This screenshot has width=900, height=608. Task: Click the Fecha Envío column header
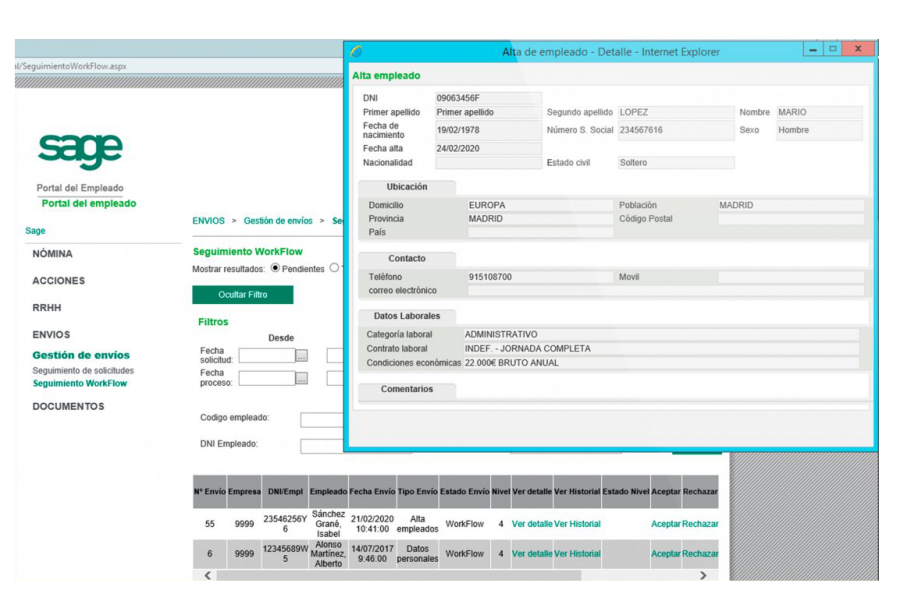click(x=372, y=492)
